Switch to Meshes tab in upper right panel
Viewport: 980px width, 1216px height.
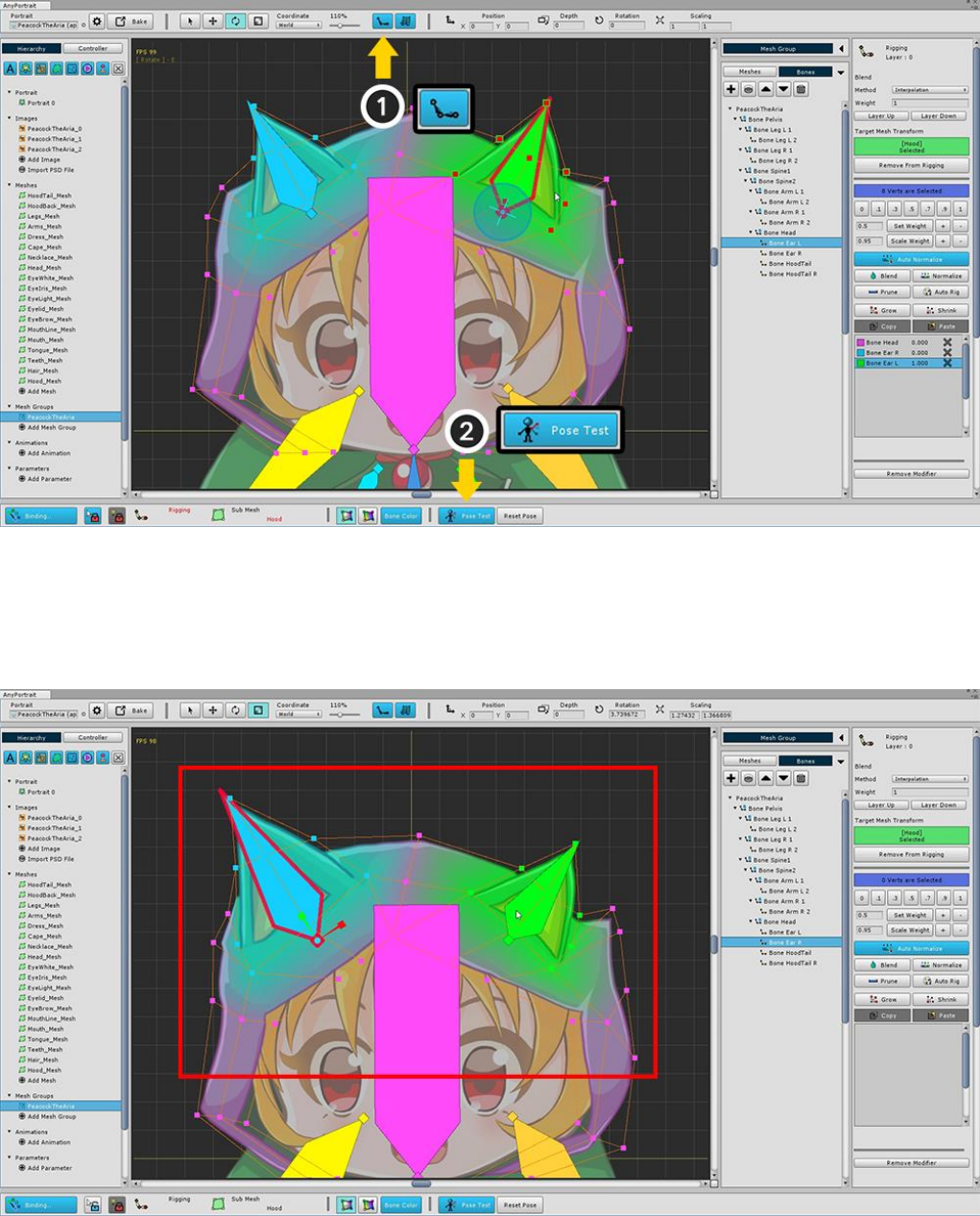point(750,72)
